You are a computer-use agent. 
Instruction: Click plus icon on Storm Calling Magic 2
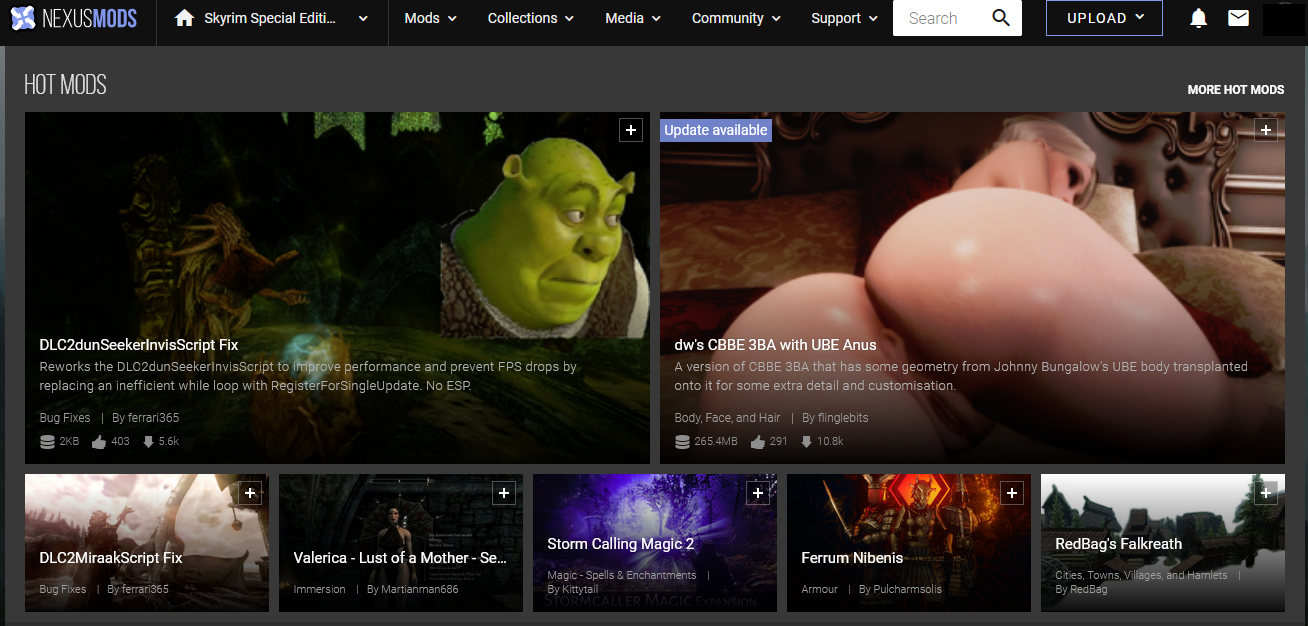pos(757,493)
